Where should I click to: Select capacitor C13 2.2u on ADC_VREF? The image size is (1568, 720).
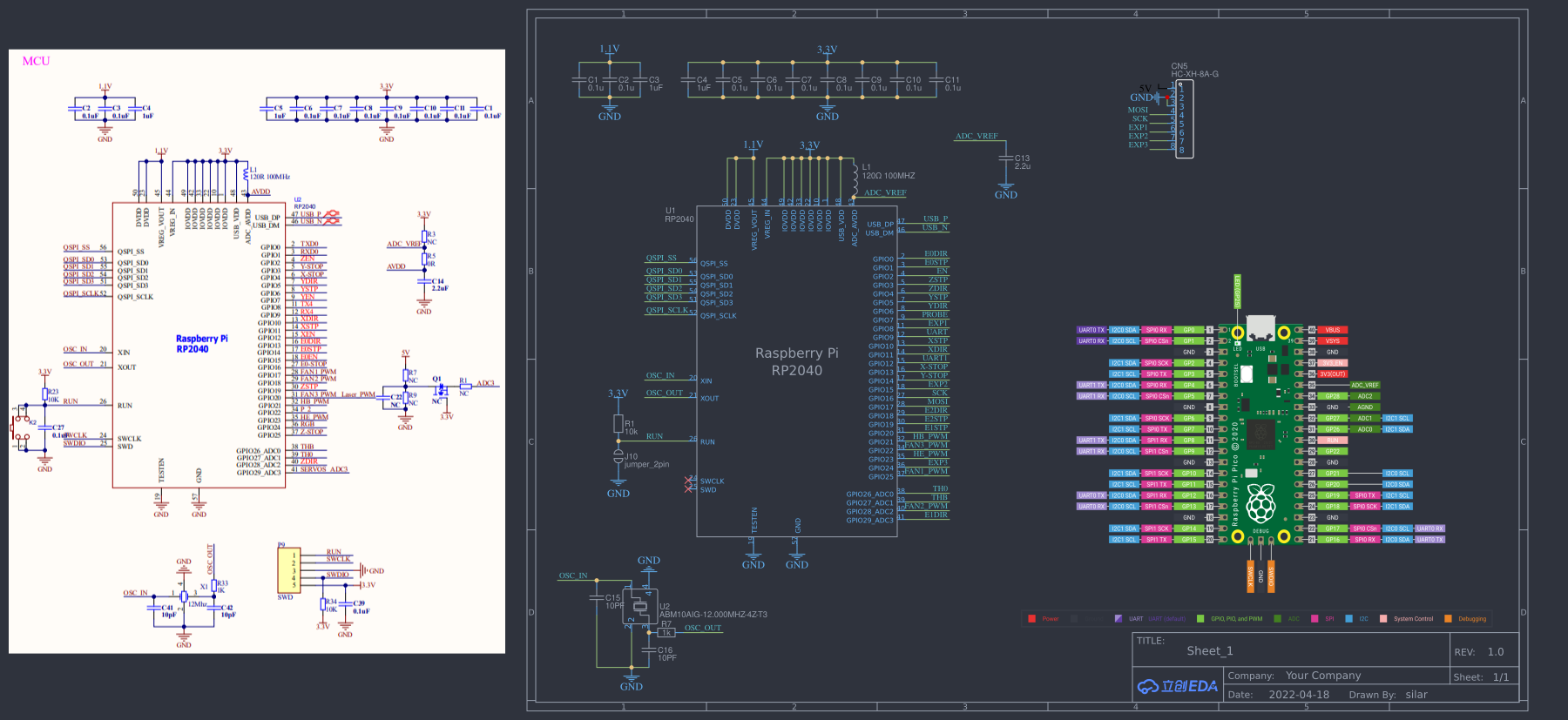pyautogui.click(x=1005, y=159)
